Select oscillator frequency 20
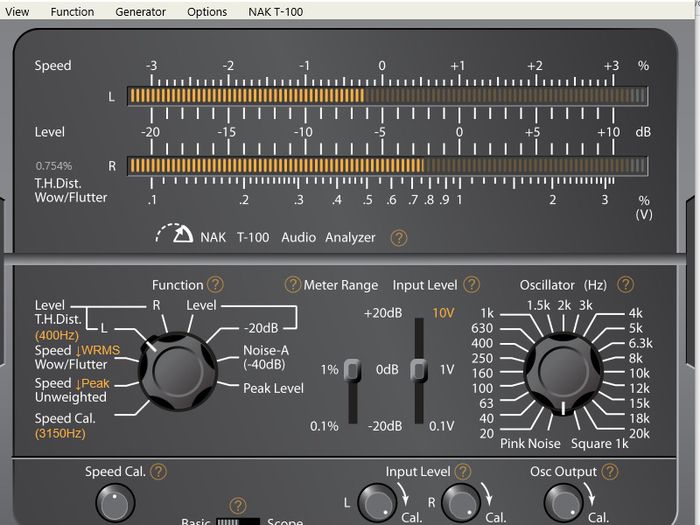700x525 pixels. [487, 433]
